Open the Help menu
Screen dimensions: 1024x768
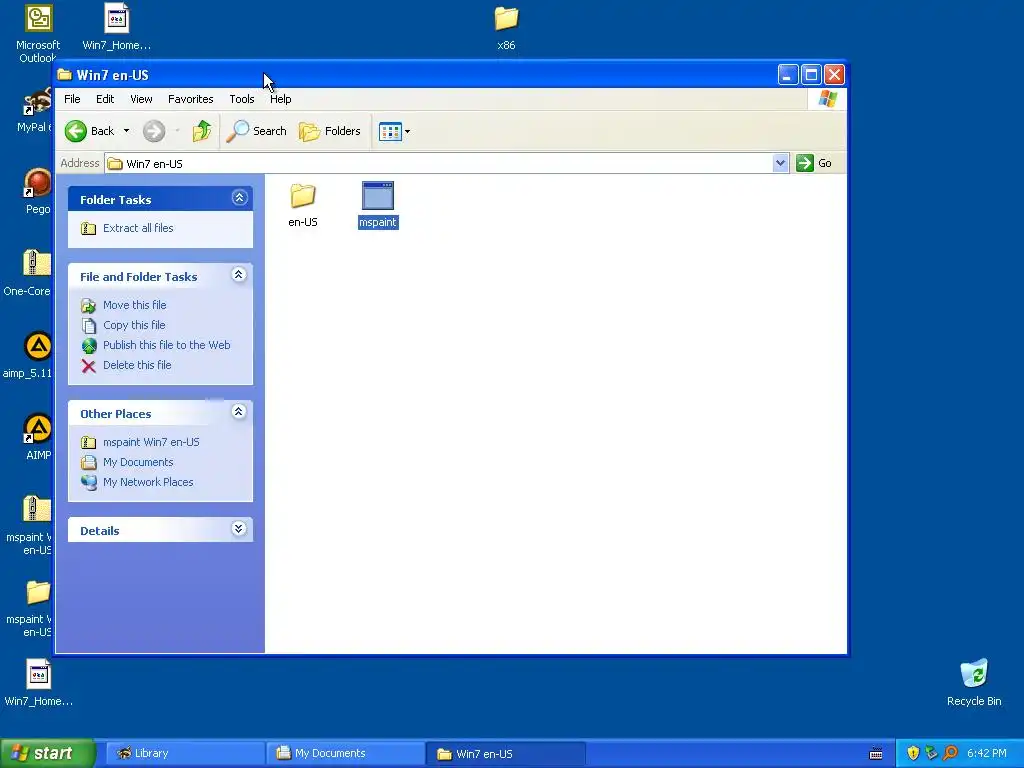(x=280, y=99)
